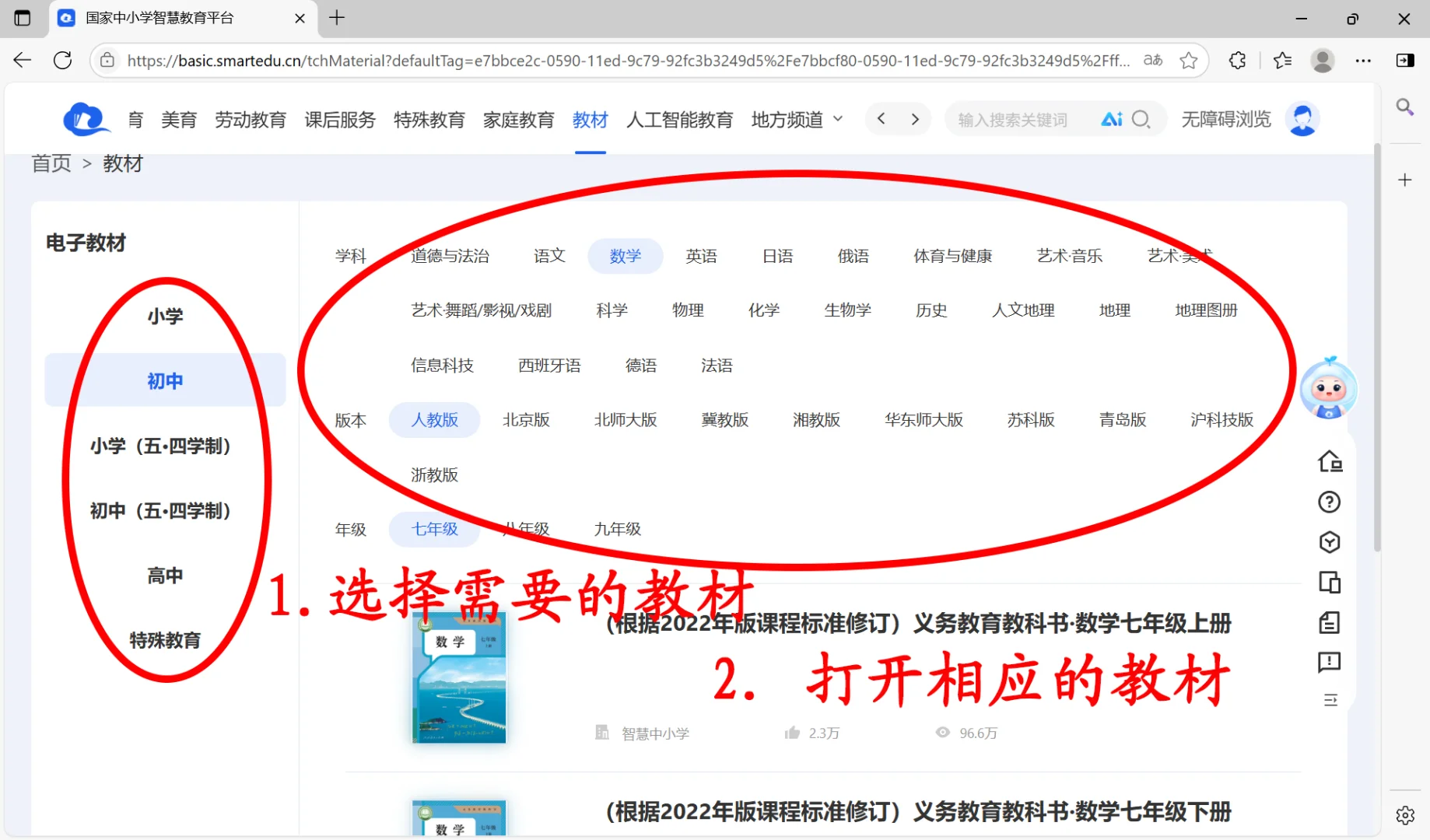The width and height of the screenshot is (1430, 840).
Task: Select the 英语 subject filter
Action: tap(701, 256)
